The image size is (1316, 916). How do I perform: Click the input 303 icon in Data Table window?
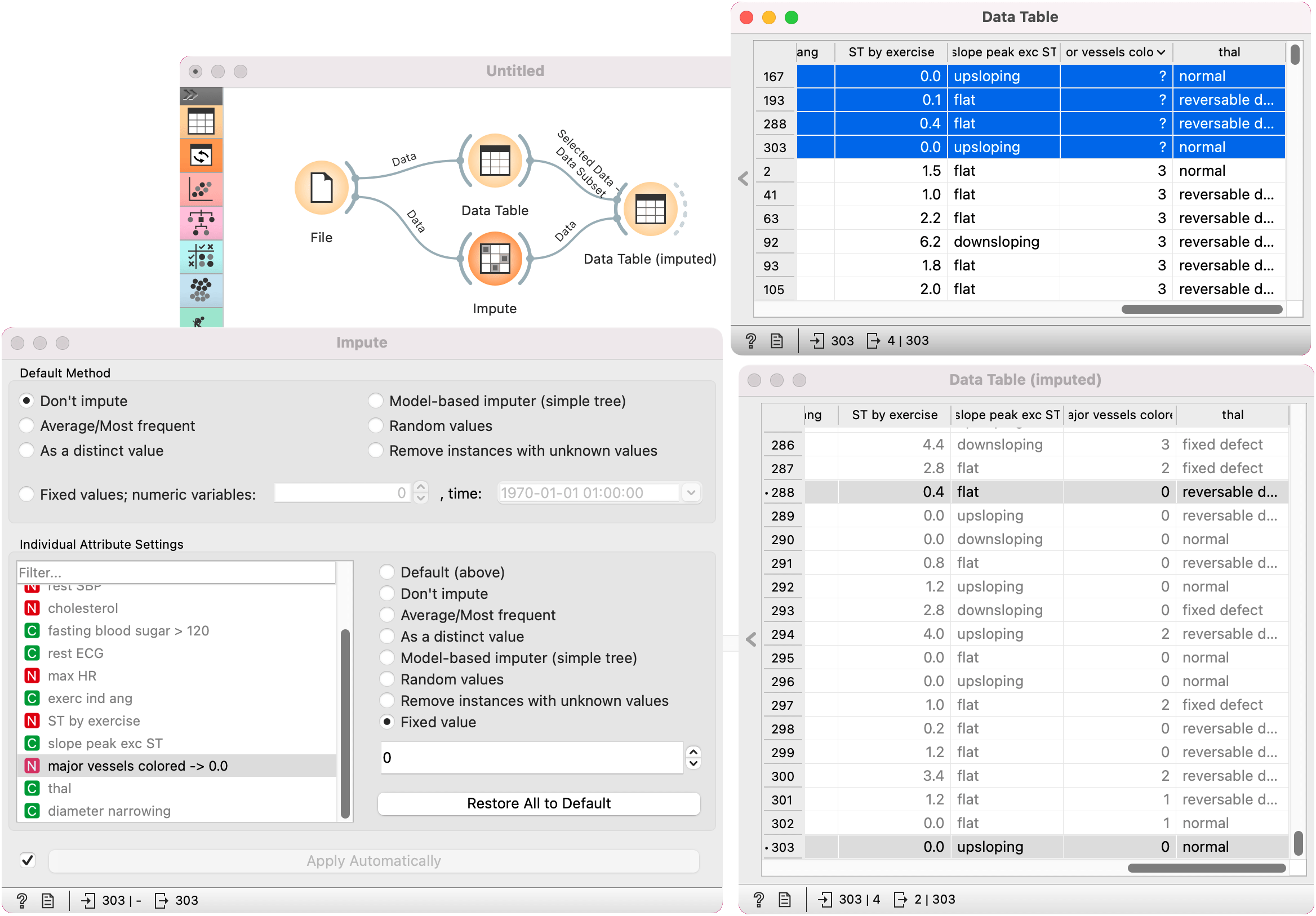pos(817,341)
